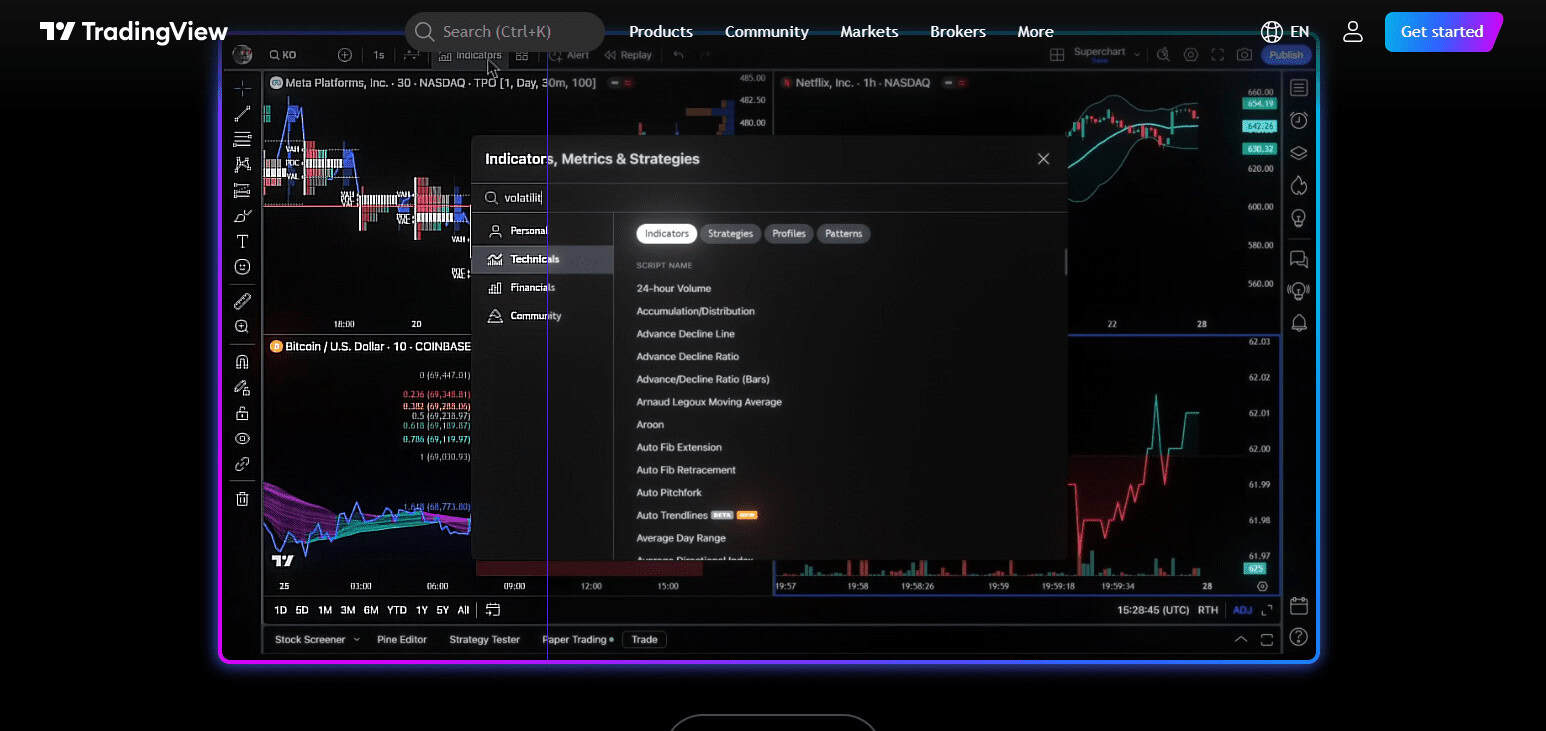Click the compare or add symbol plus icon
1546x731 pixels.
[x=345, y=55]
